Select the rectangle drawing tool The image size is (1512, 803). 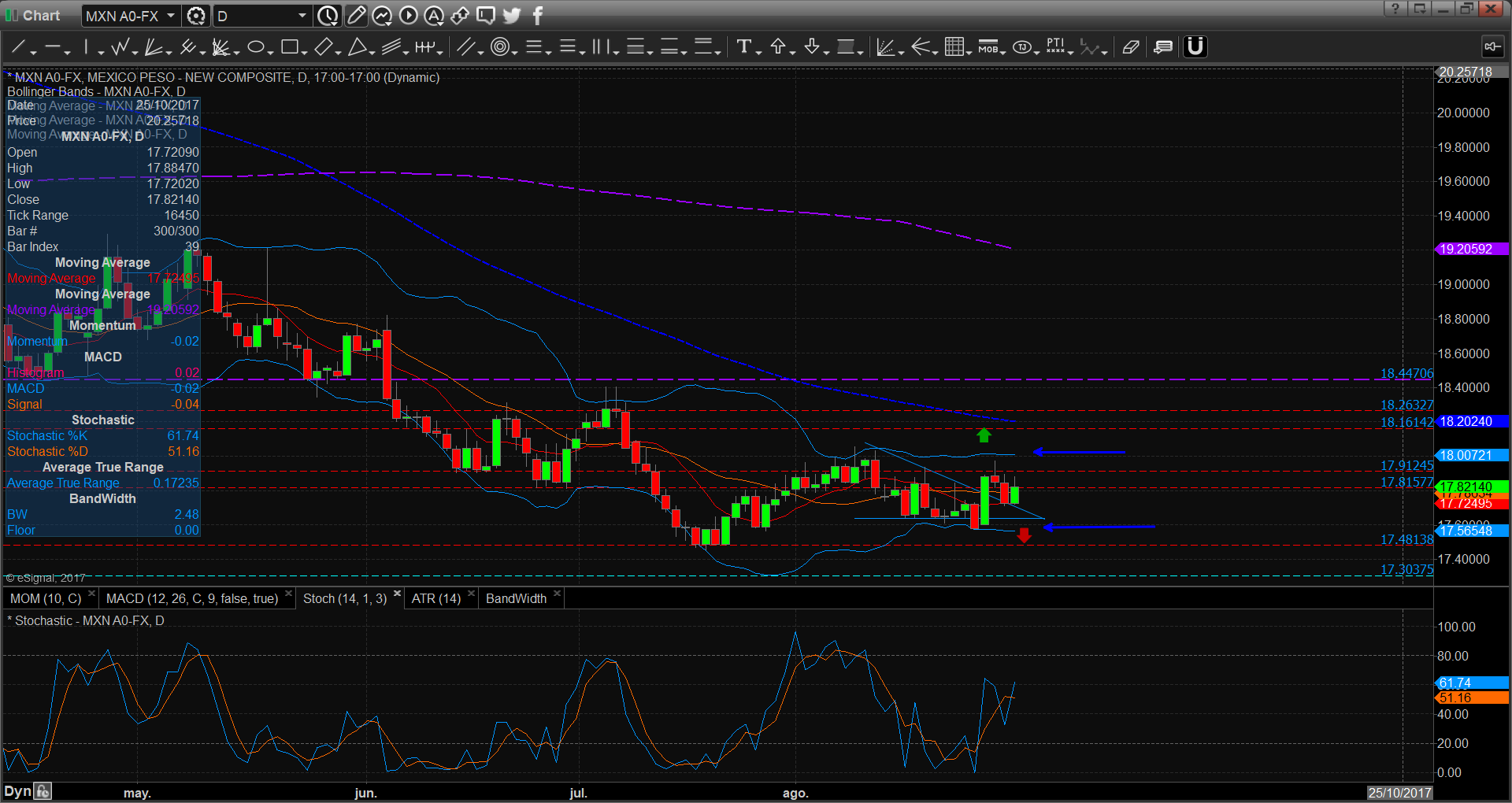pos(289,47)
